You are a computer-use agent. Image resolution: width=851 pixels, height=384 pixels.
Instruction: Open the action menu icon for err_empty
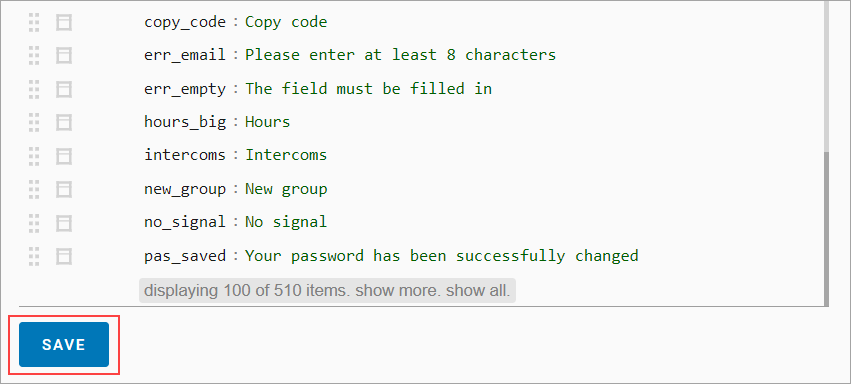pos(64,89)
